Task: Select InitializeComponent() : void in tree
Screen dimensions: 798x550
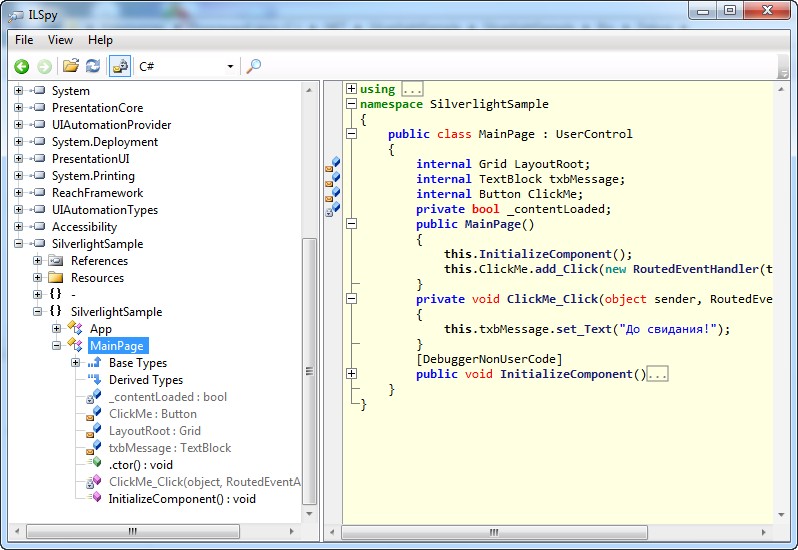Action: (x=182, y=499)
